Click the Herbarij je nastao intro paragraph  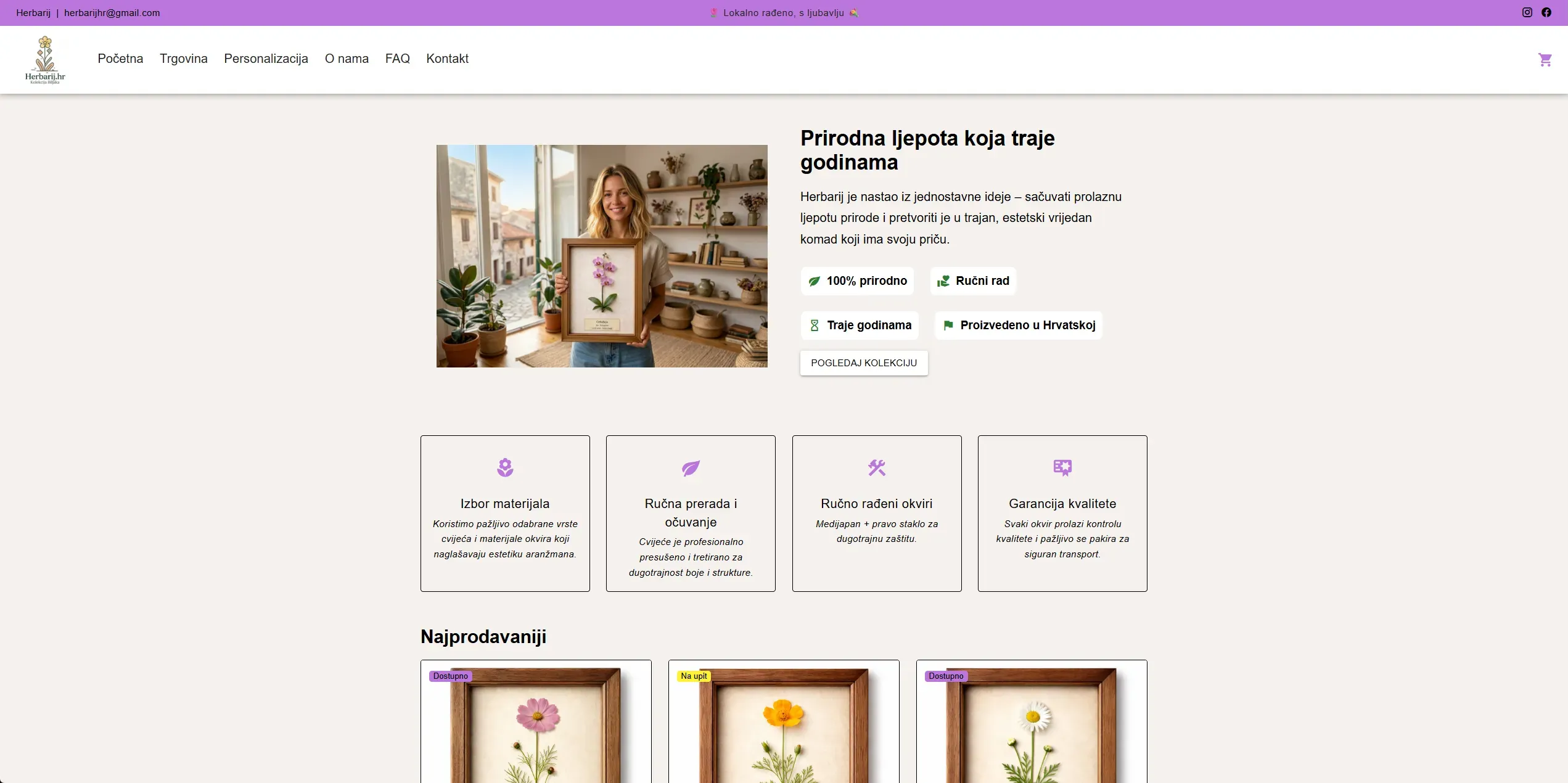961,218
